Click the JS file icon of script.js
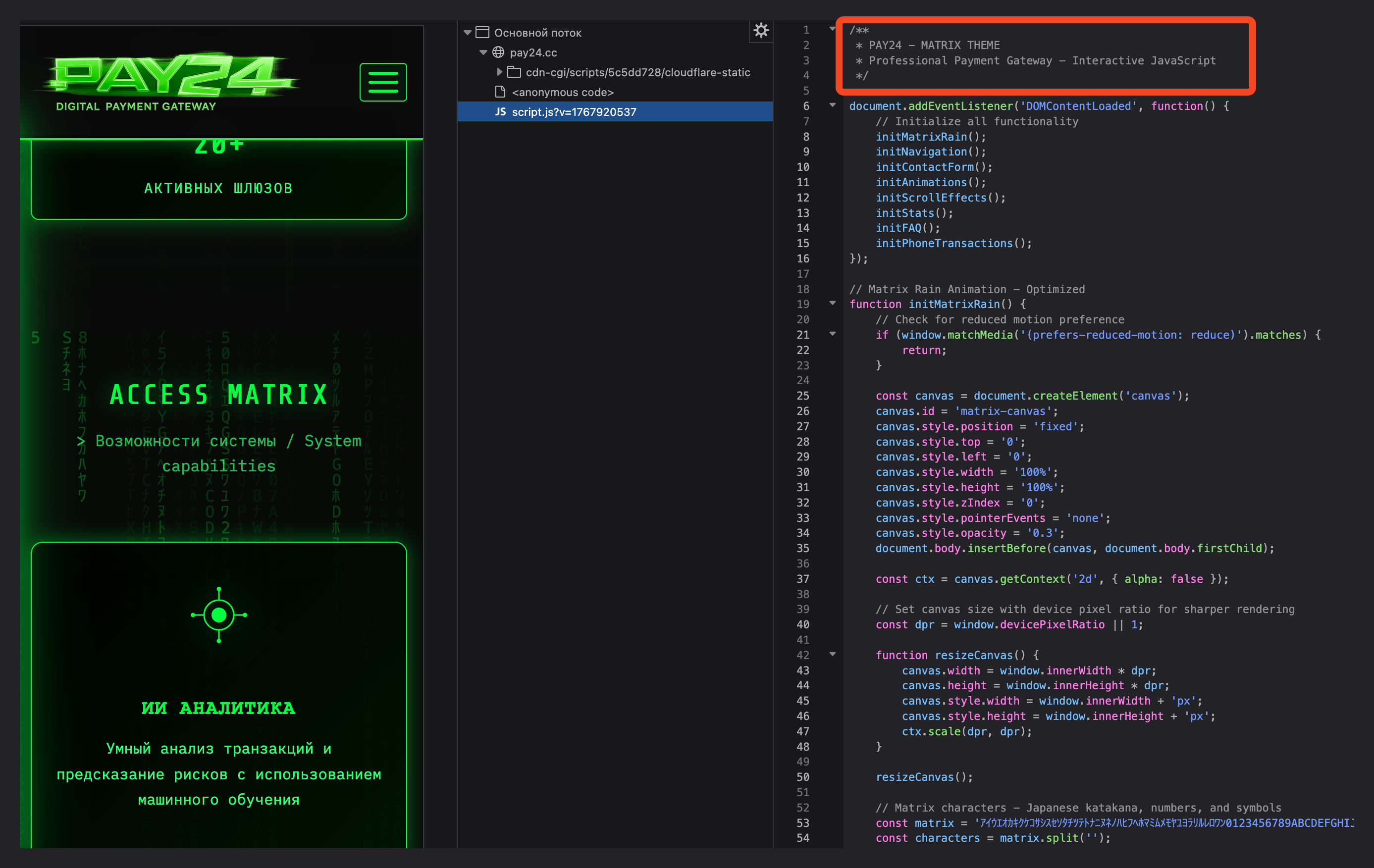This screenshot has height=868, width=1374. 500,112
